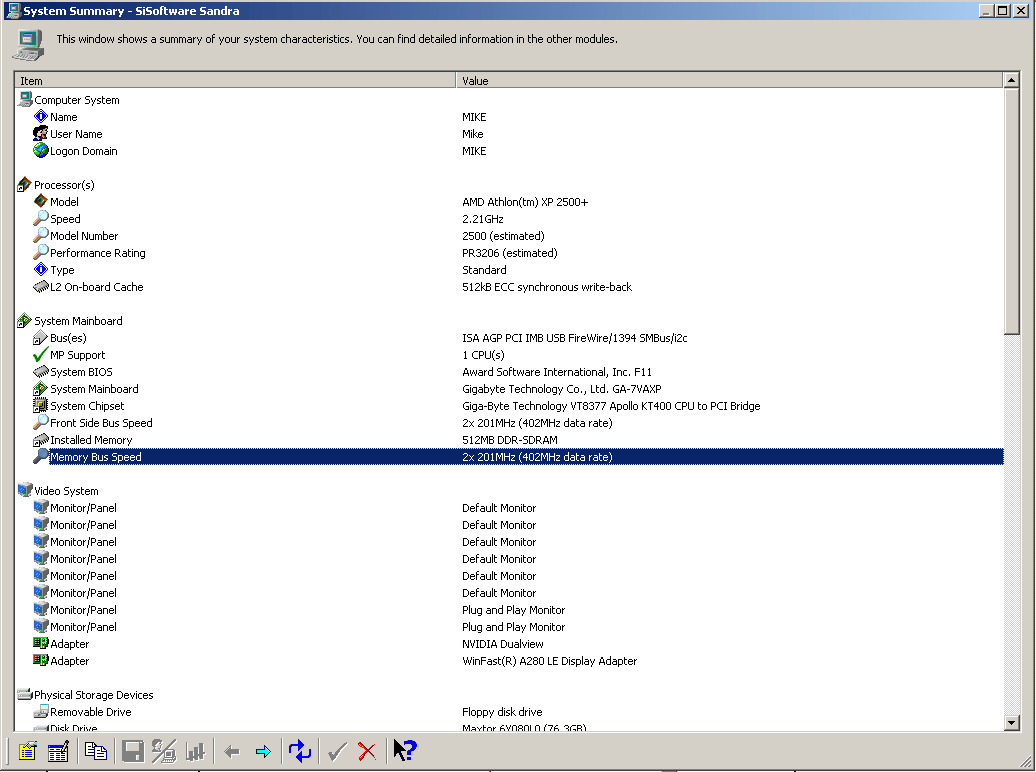Click the Physical Storage Devices category icon
Viewport: 1036px width, 772px height.
pos(25,695)
